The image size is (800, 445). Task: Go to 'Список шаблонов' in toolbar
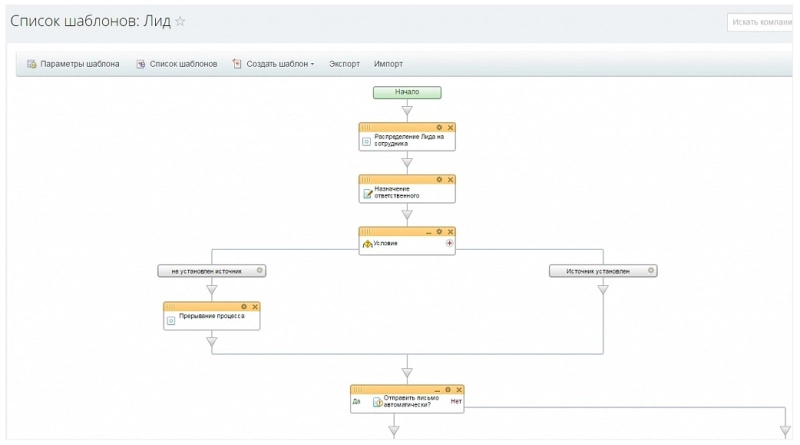(x=177, y=64)
